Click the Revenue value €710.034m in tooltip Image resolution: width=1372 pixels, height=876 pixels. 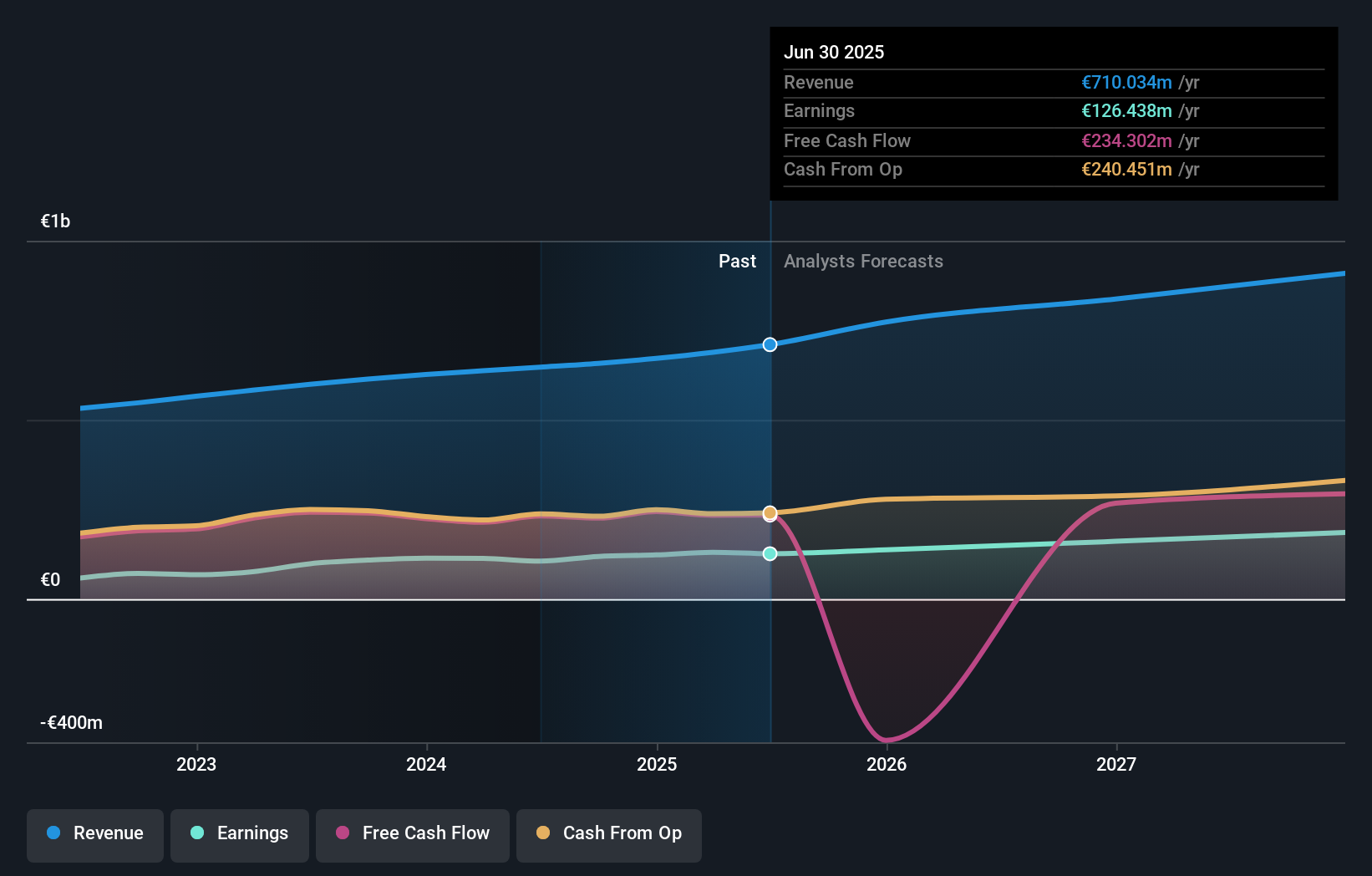[1126, 82]
